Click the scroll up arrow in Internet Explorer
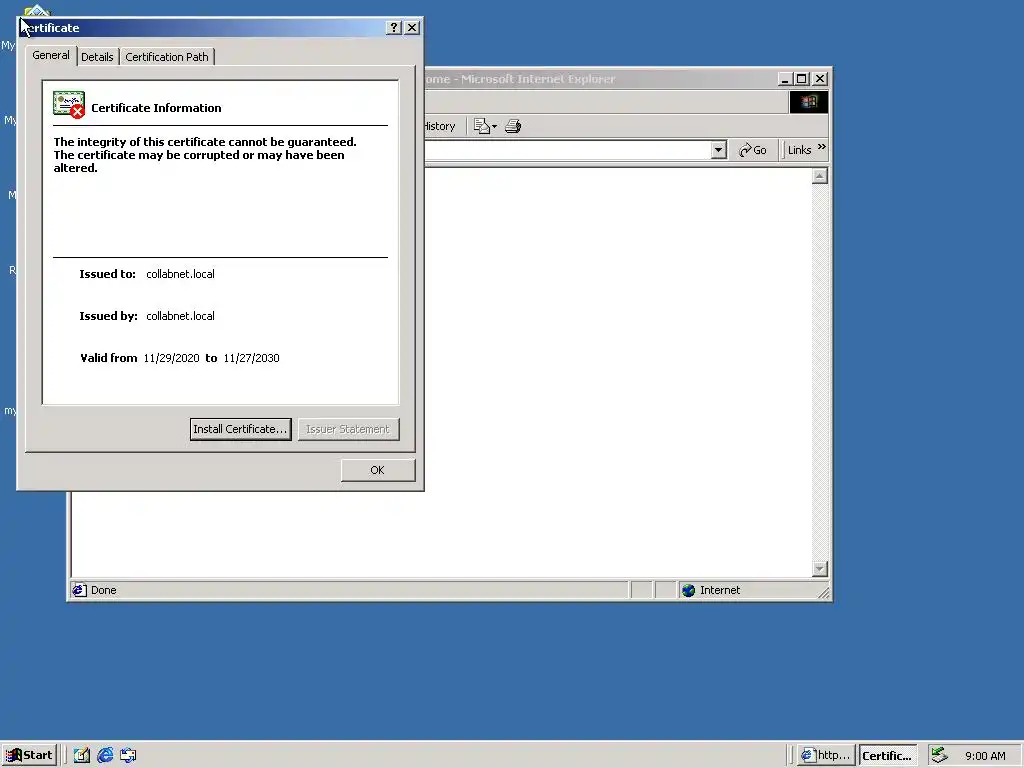This screenshot has width=1024, height=768. 820,176
